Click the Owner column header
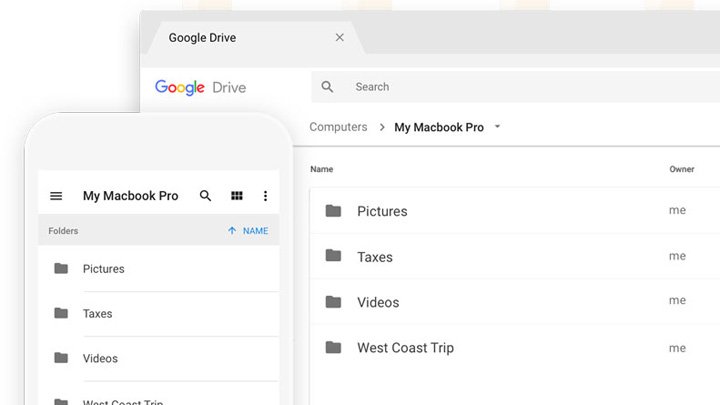 click(x=682, y=169)
